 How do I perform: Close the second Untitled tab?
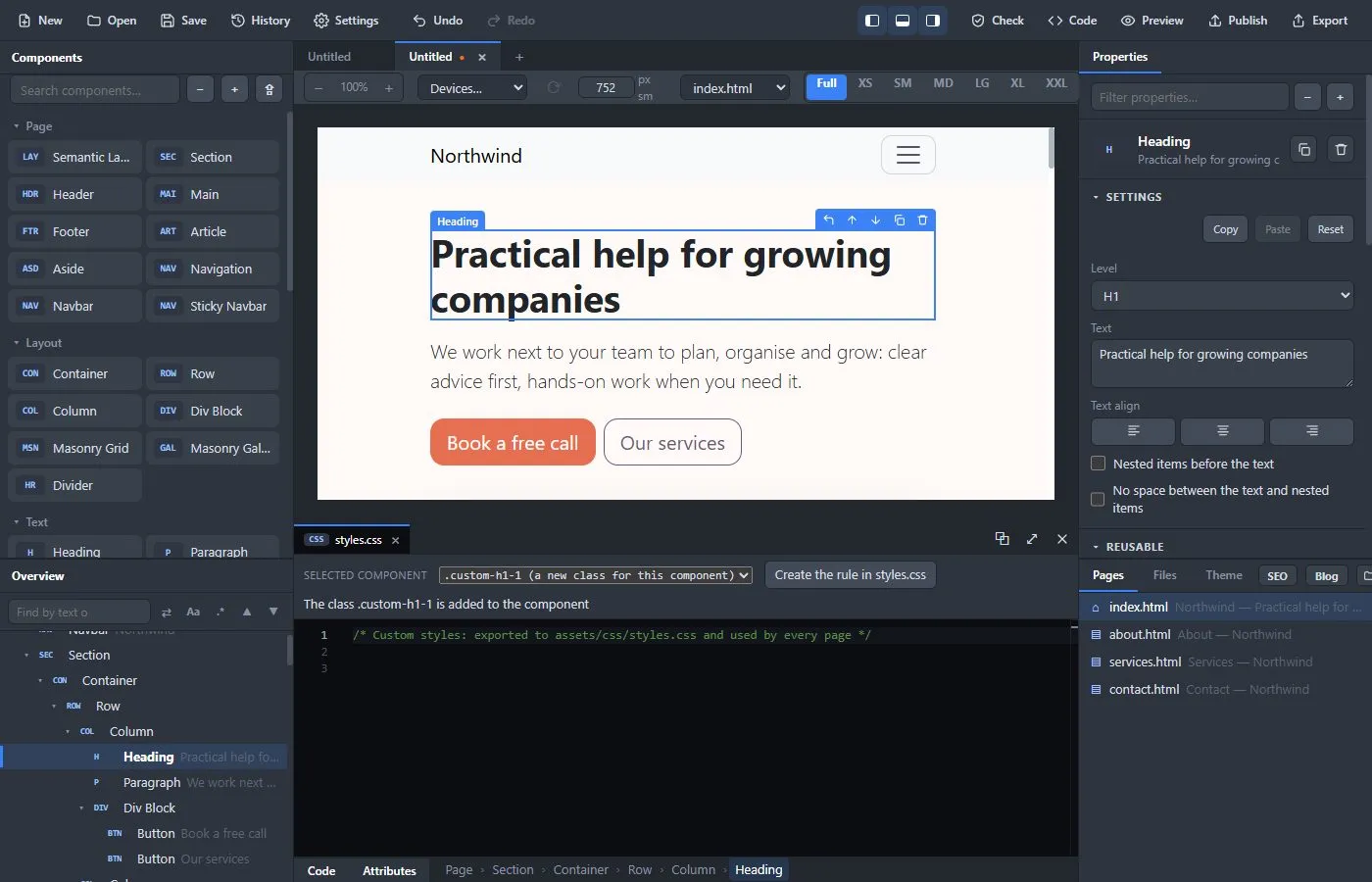(481, 58)
